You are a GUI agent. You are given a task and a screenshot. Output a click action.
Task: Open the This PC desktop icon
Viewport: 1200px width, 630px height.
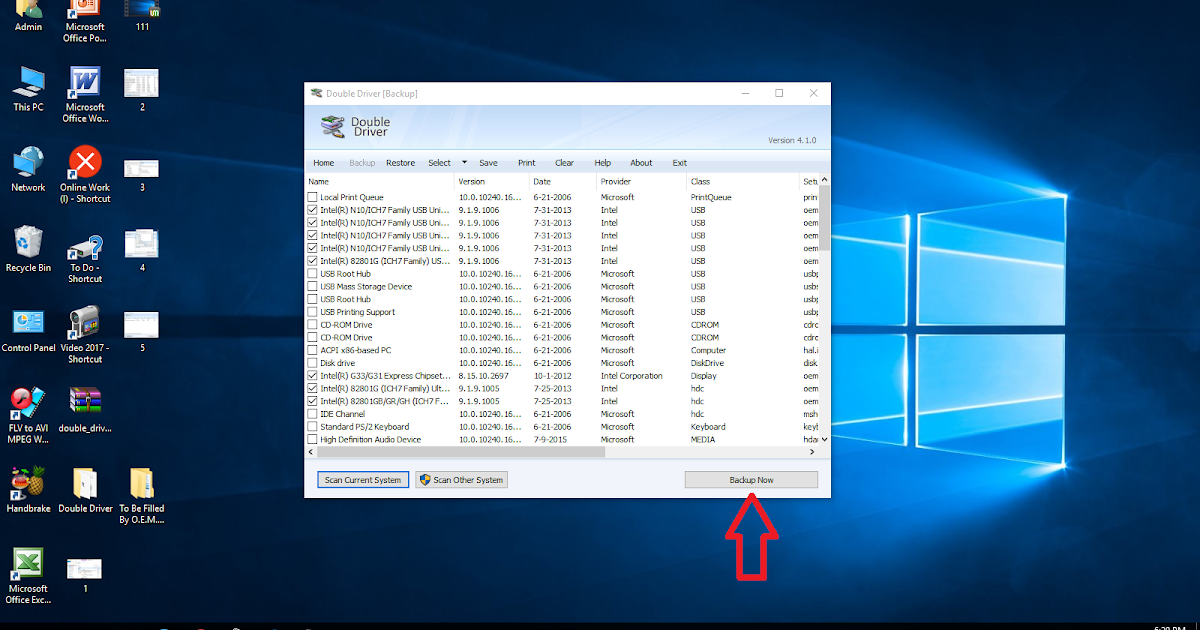[28, 90]
